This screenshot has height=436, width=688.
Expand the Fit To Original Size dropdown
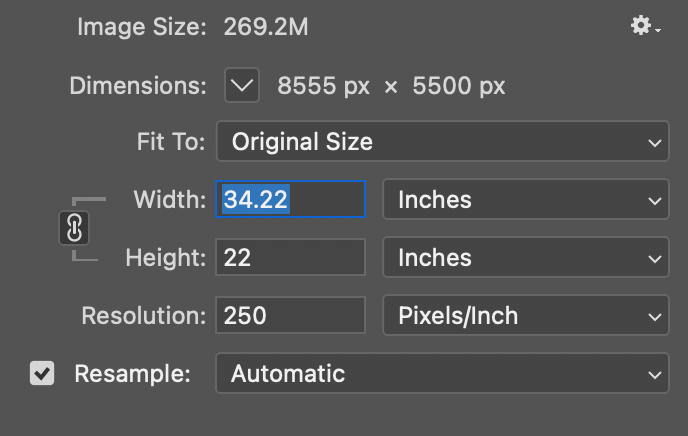coord(443,141)
